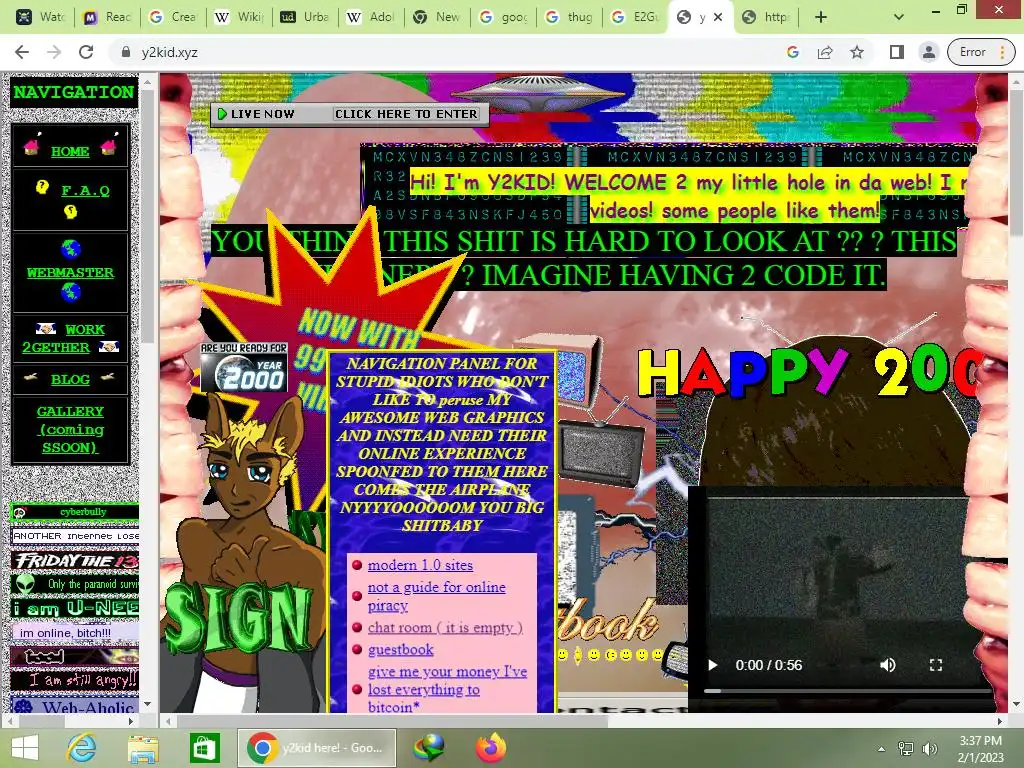This screenshot has width=1024, height=768.
Task: Open the 'chat room ( it is empty )' link
Action: click(x=445, y=627)
